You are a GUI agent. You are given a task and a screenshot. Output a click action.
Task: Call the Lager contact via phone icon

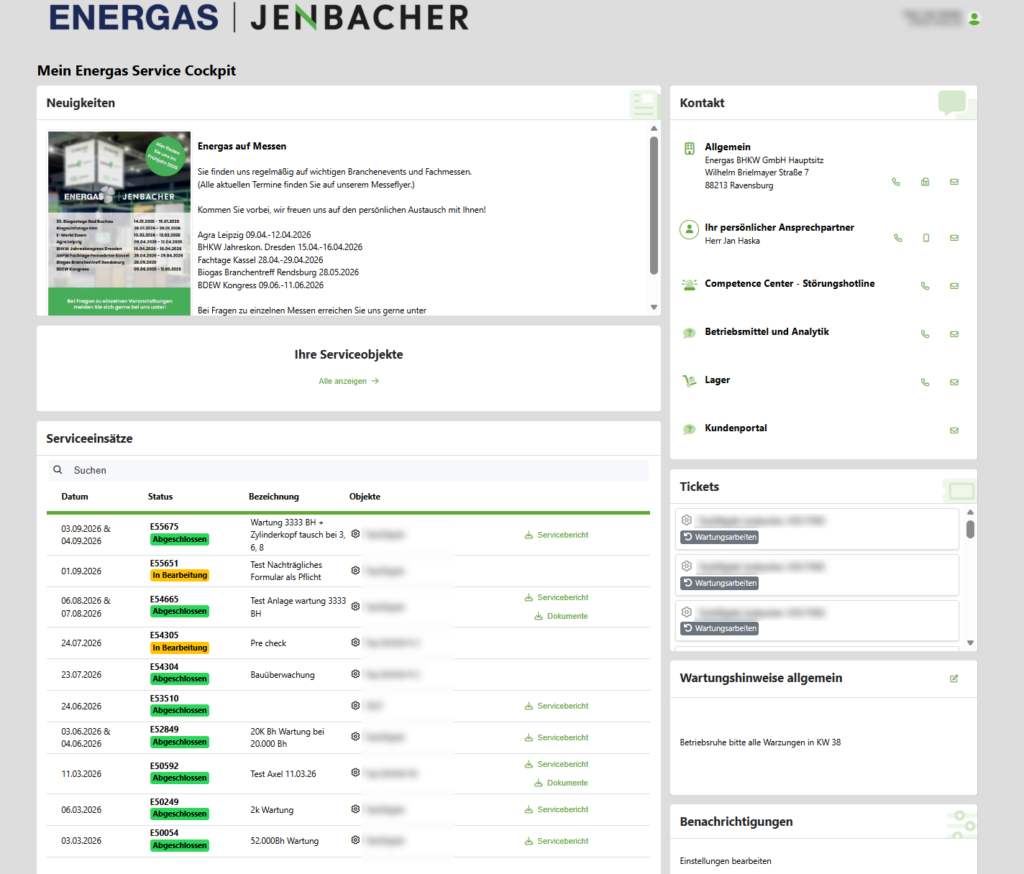click(x=925, y=383)
